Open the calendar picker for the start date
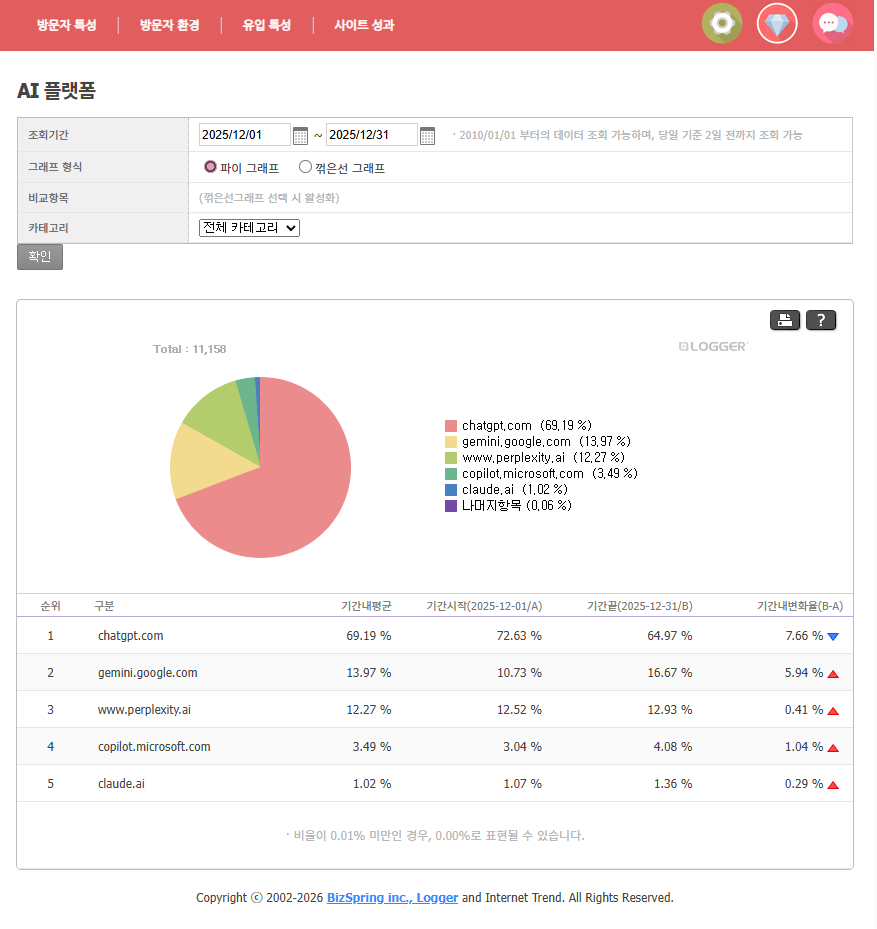 tap(302, 134)
